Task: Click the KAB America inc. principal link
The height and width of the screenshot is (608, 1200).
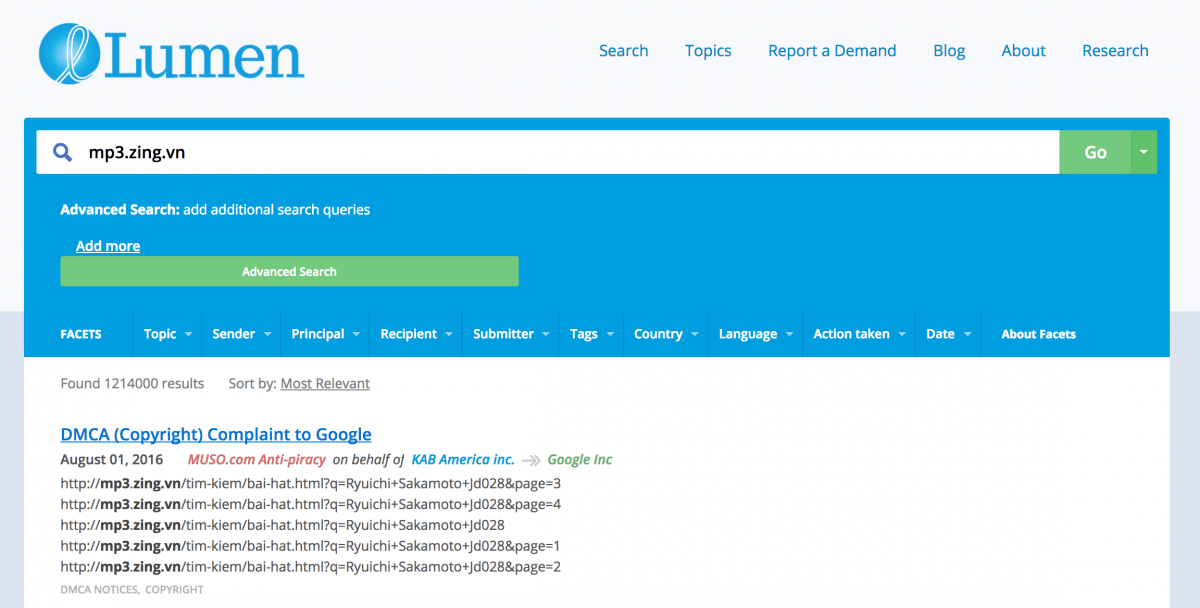Action: click(x=463, y=460)
